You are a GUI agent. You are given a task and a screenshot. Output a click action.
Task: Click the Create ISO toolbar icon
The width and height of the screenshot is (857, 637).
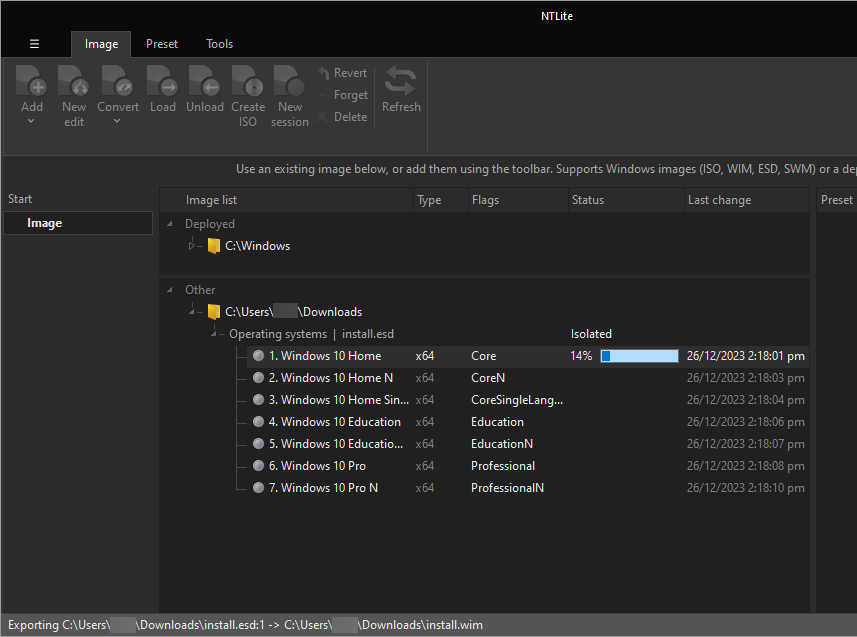[248, 81]
